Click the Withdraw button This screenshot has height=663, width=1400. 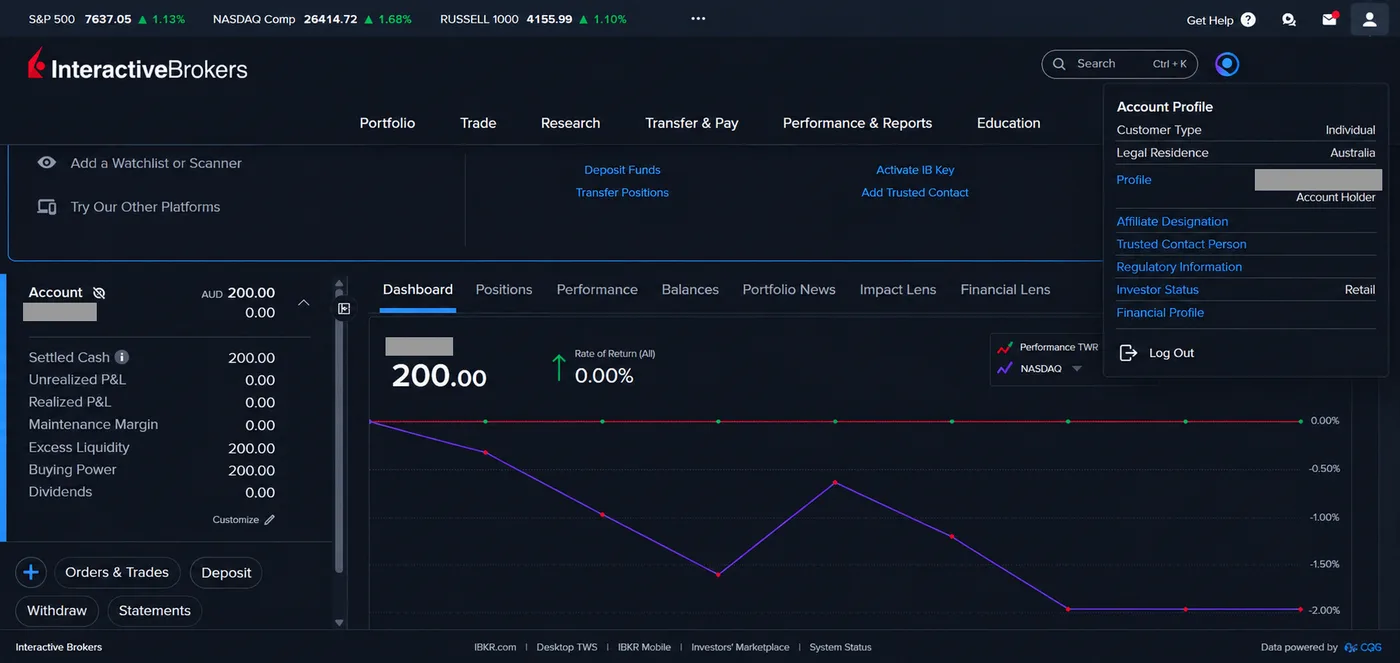click(57, 610)
